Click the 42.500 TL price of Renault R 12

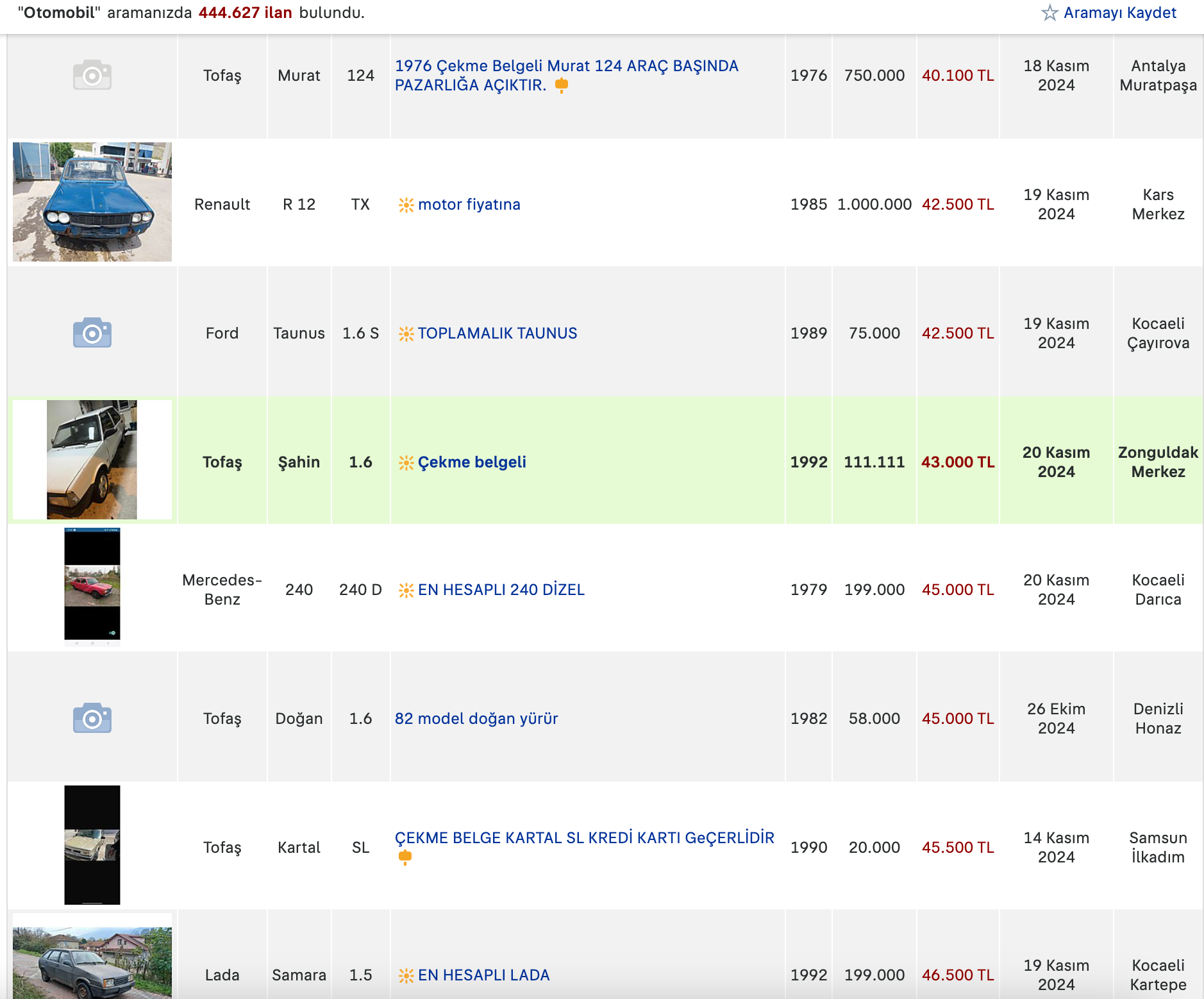point(958,205)
